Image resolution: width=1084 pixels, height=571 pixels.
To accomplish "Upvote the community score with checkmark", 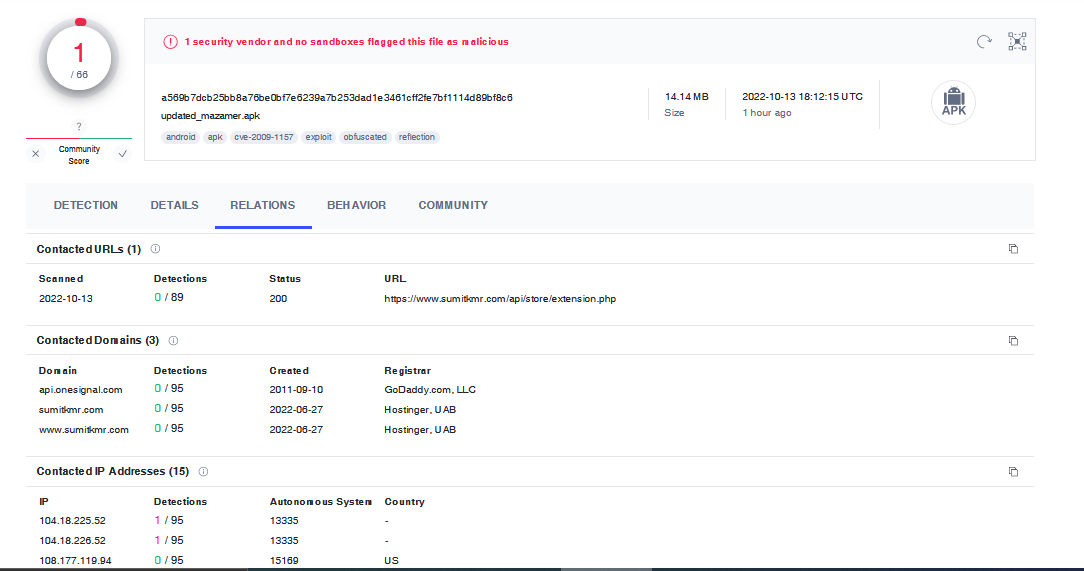I will pos(122,154).
